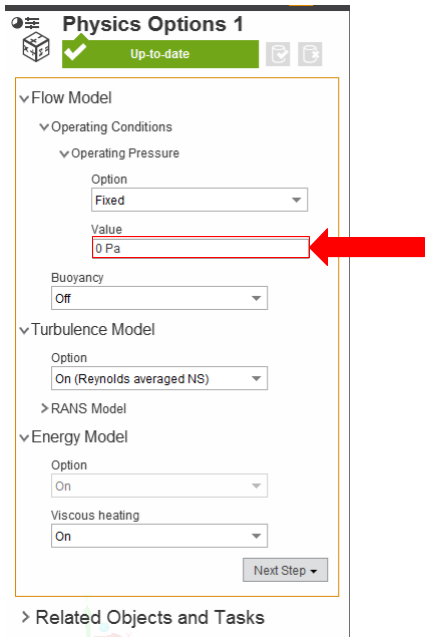Click the operating pressure Value field
This screenshot has width=429, height=642.
[x=201, y=247]
